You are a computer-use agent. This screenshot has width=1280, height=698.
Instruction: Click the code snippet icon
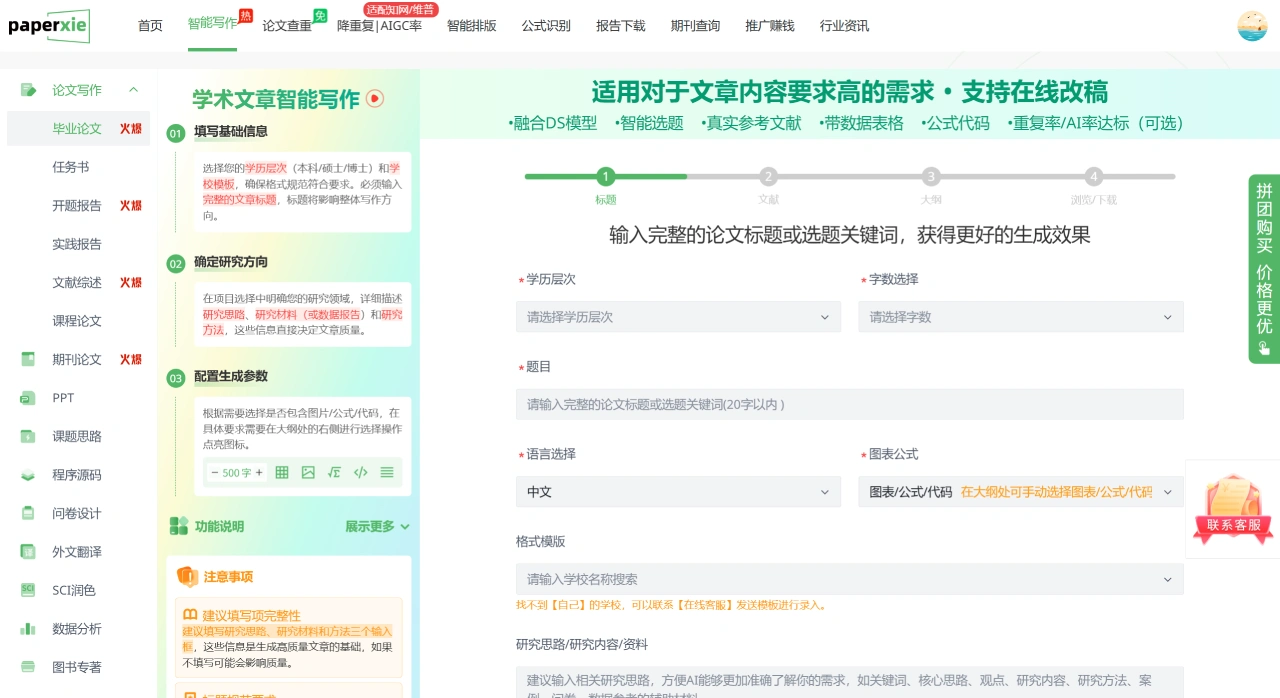tap(359, 472)
